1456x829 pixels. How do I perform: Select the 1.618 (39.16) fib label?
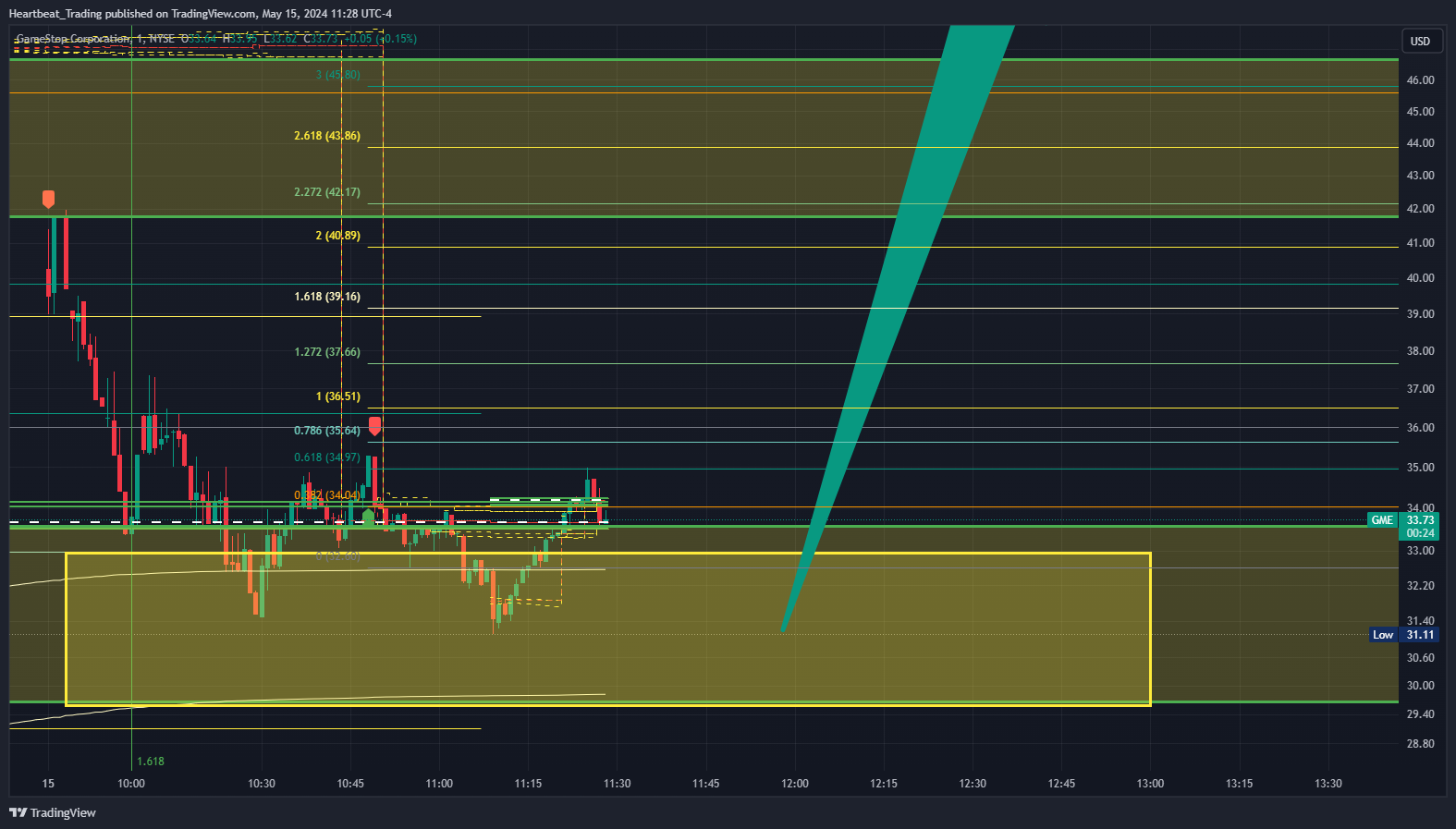[x=327, y=297]
